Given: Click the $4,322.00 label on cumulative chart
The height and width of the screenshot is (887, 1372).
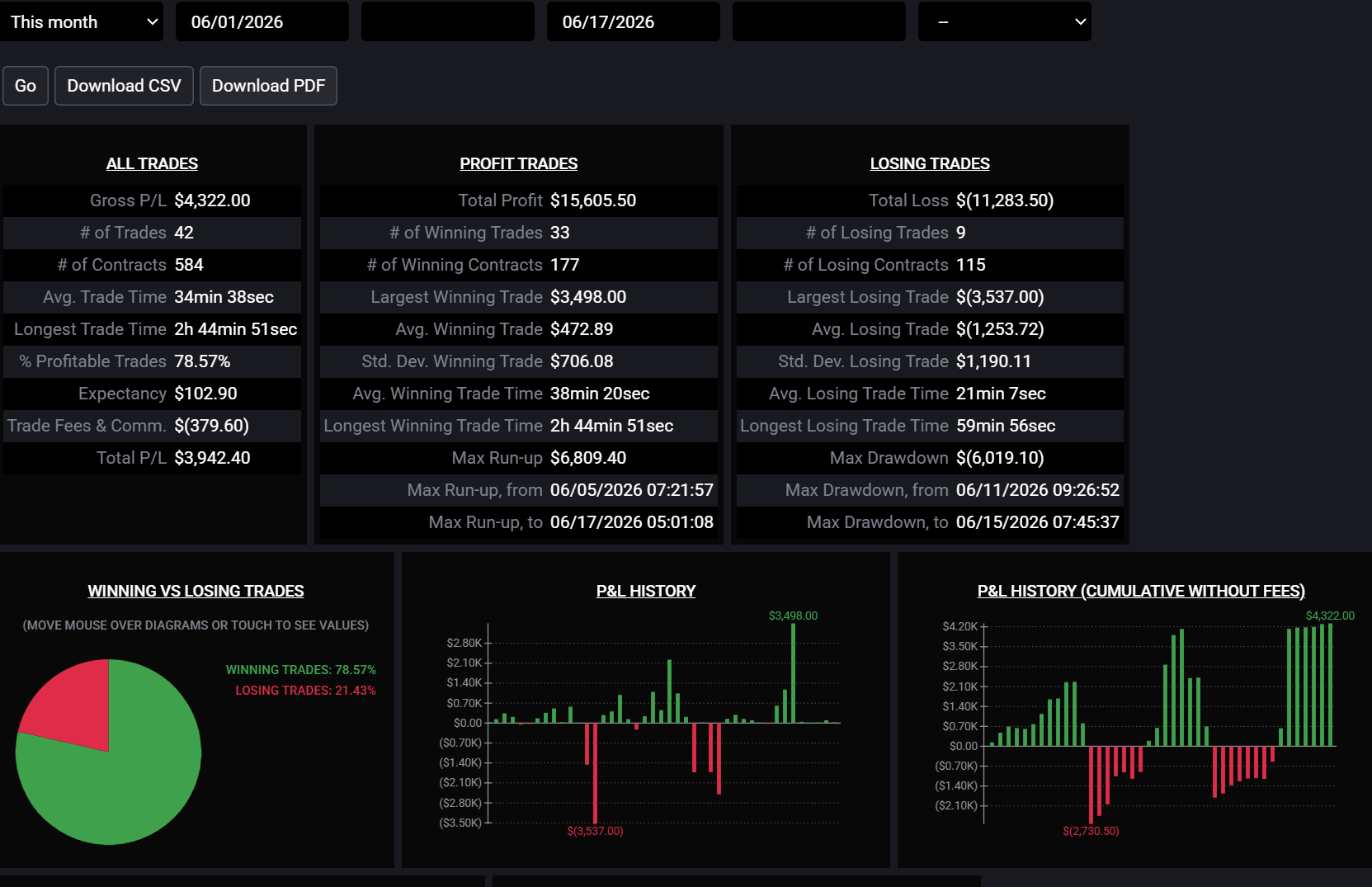Looking at the screenshot, I should click(1330, 616).
